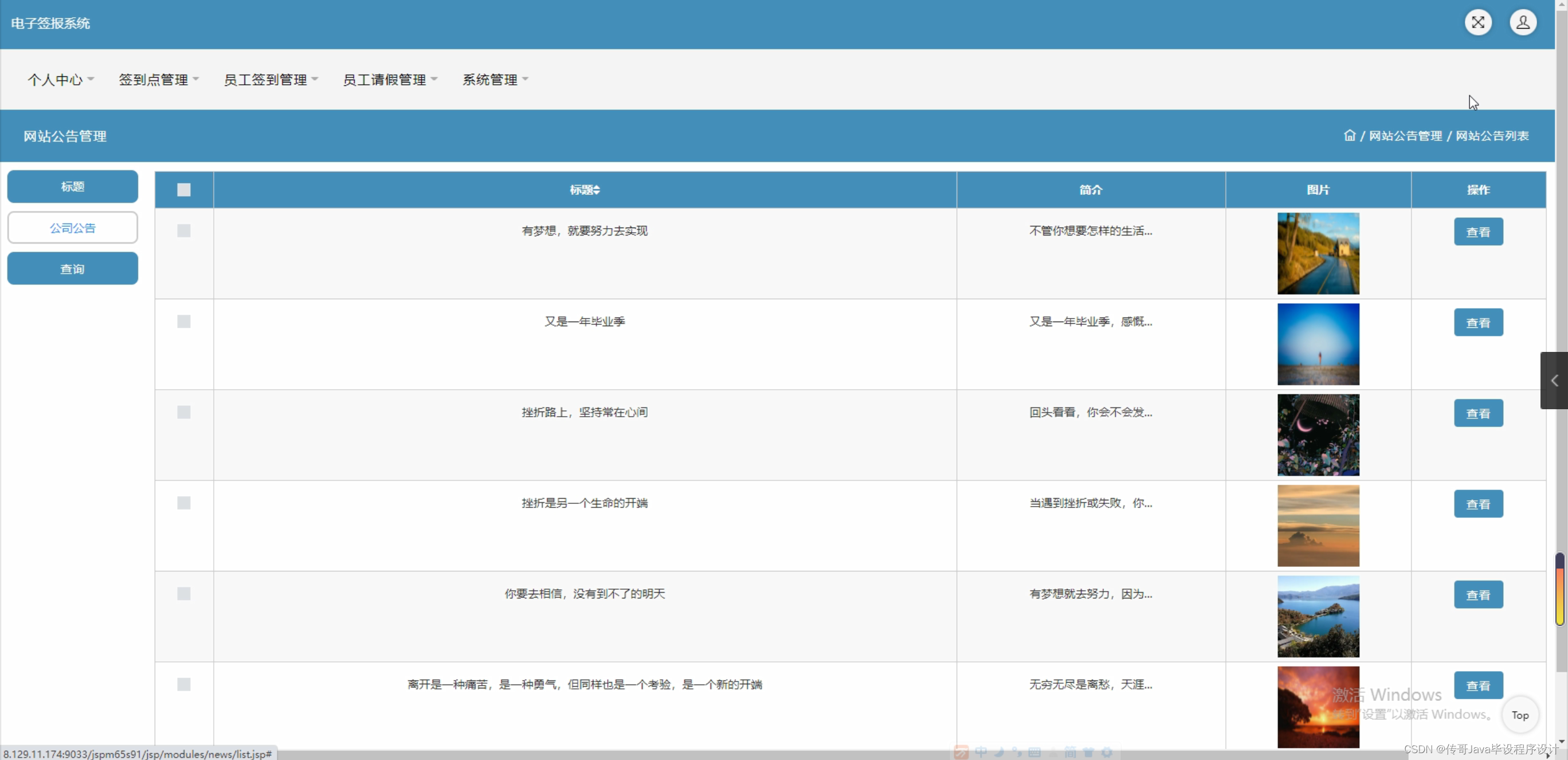Check the checkbox beside 又是一年毕业季

point(184,321)
